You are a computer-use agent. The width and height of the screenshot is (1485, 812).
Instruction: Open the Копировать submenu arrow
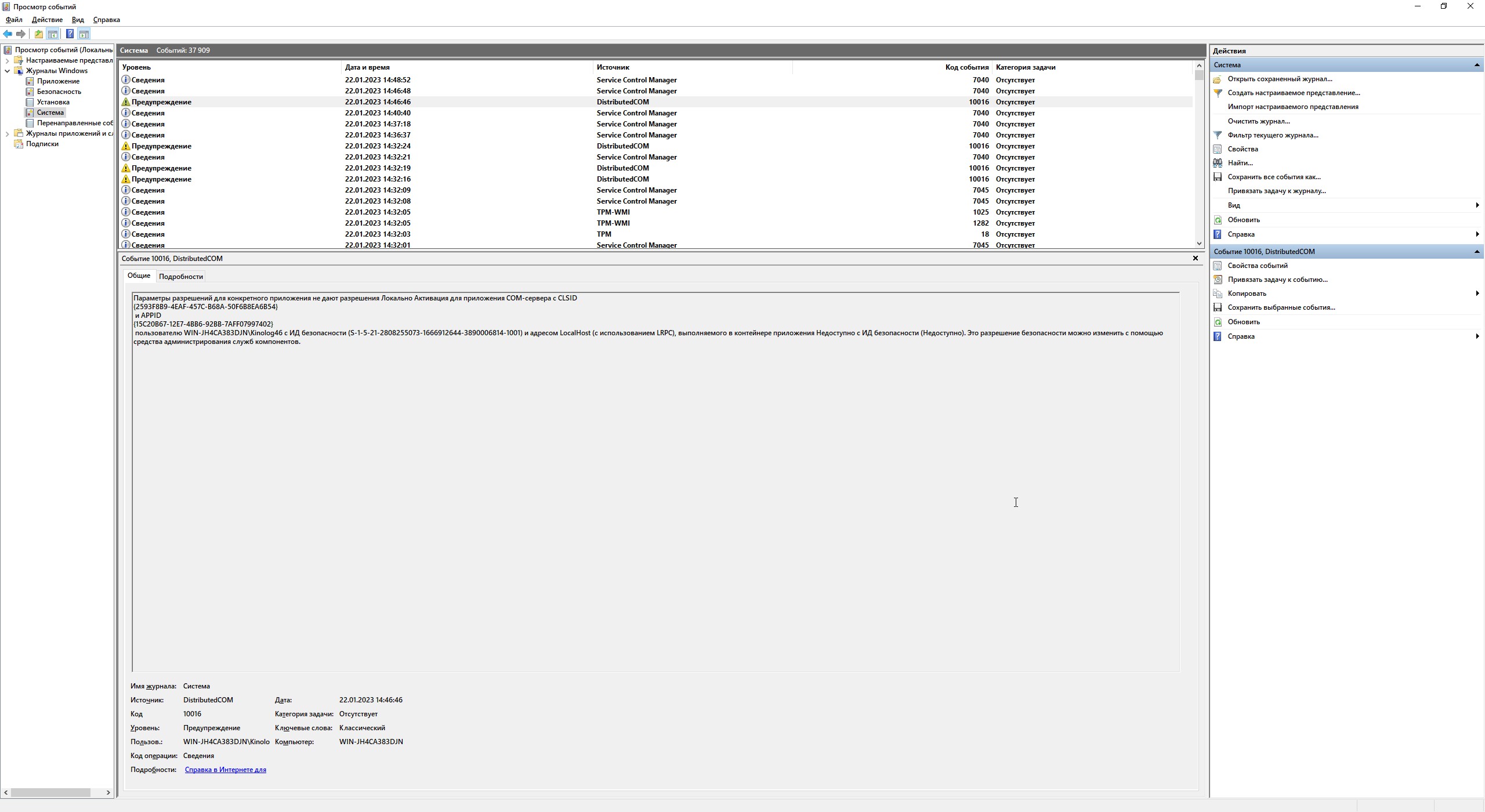1477,293
